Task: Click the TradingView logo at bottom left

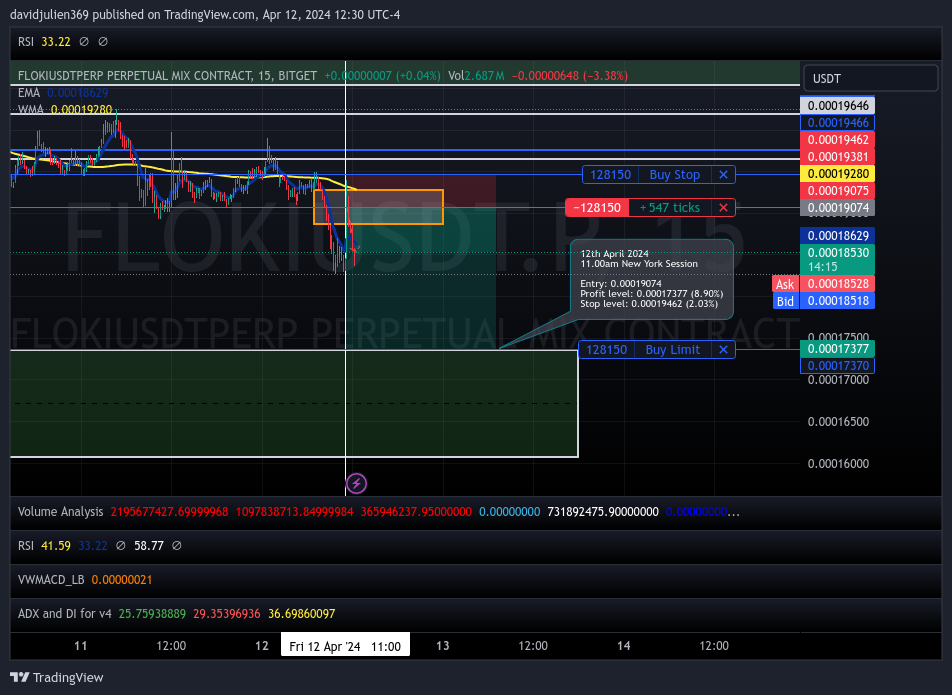Action: click(56, 677)
